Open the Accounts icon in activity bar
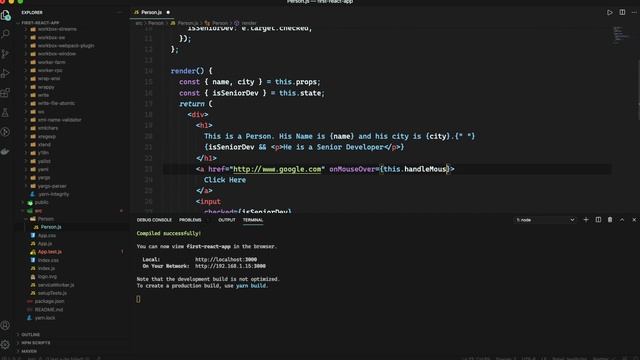Viewport: 640px width, 360px height. (6, 325)
